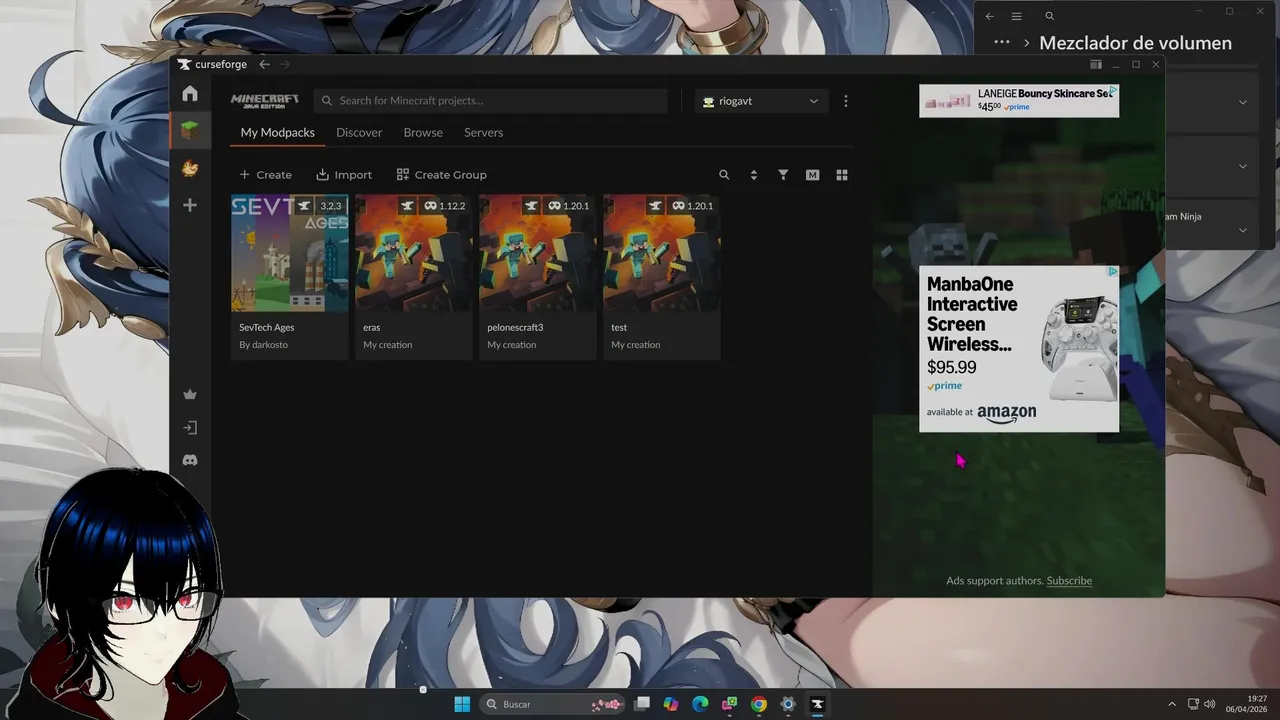Add a new game with sidebar plus
The width and height of the screenshot is (1280, 720).
pos(190,205)
